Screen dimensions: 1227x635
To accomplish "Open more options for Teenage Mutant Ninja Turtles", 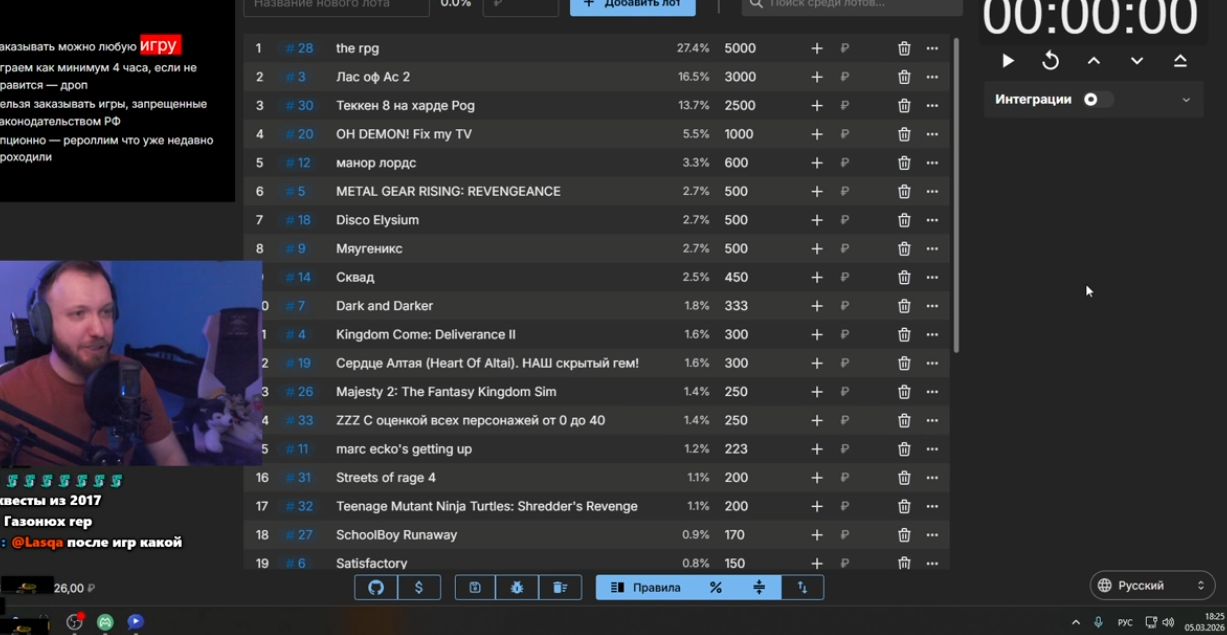I will point(932,506).
